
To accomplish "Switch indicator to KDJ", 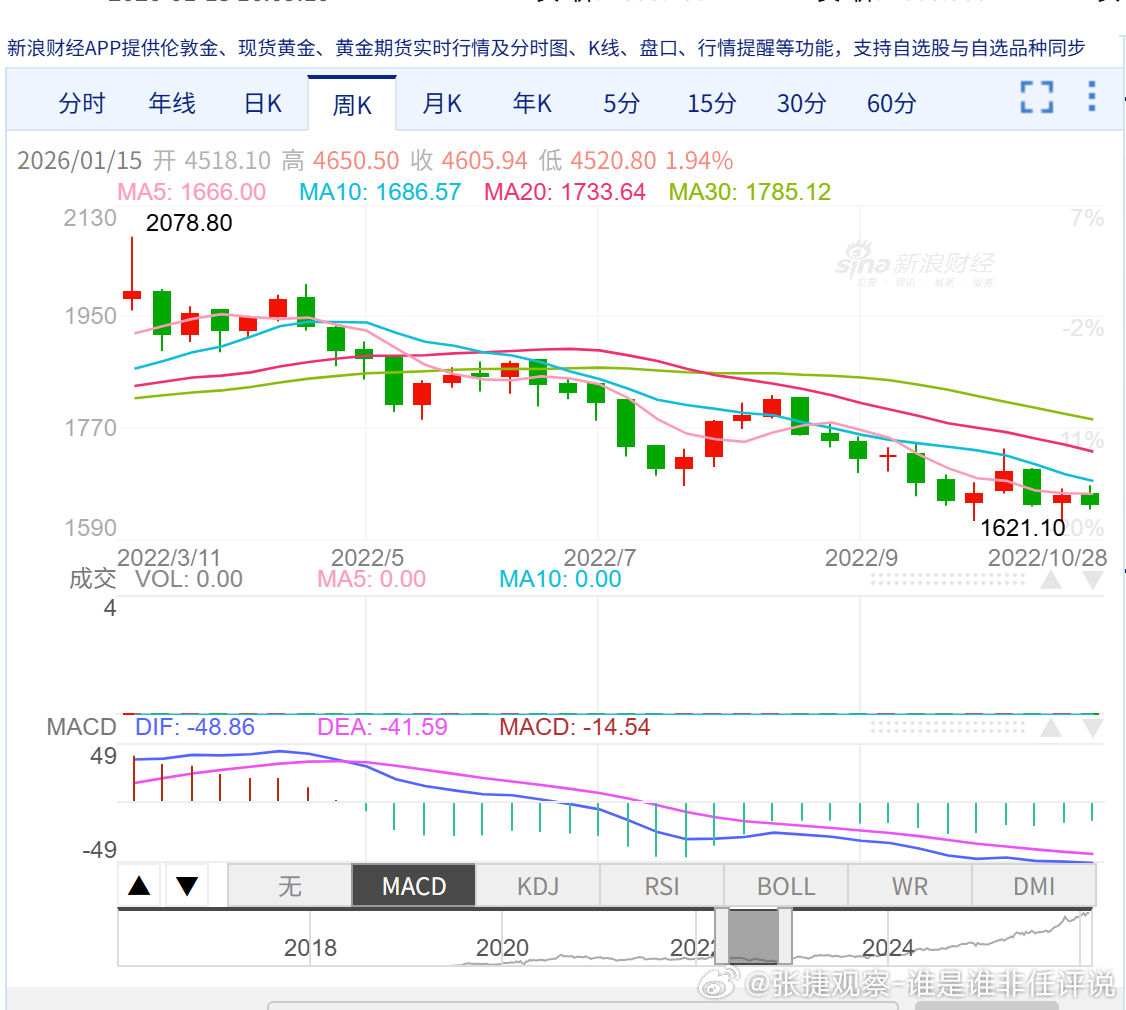I will [537, 885].
